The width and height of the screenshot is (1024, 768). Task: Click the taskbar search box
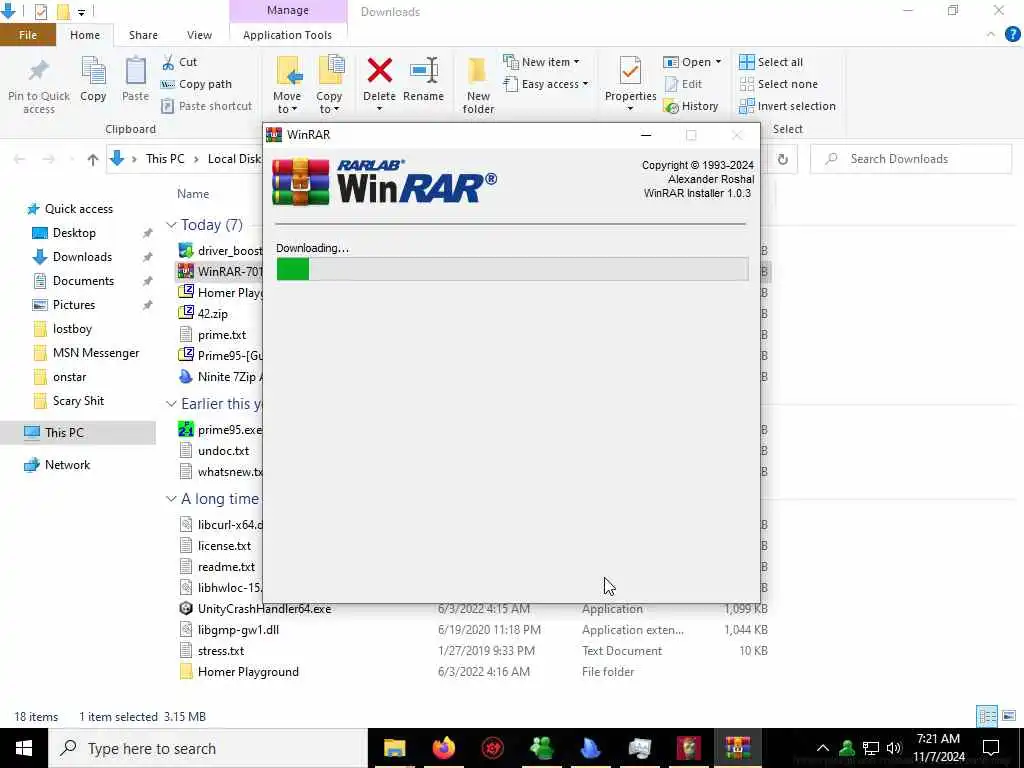click(x=208, y=748)
